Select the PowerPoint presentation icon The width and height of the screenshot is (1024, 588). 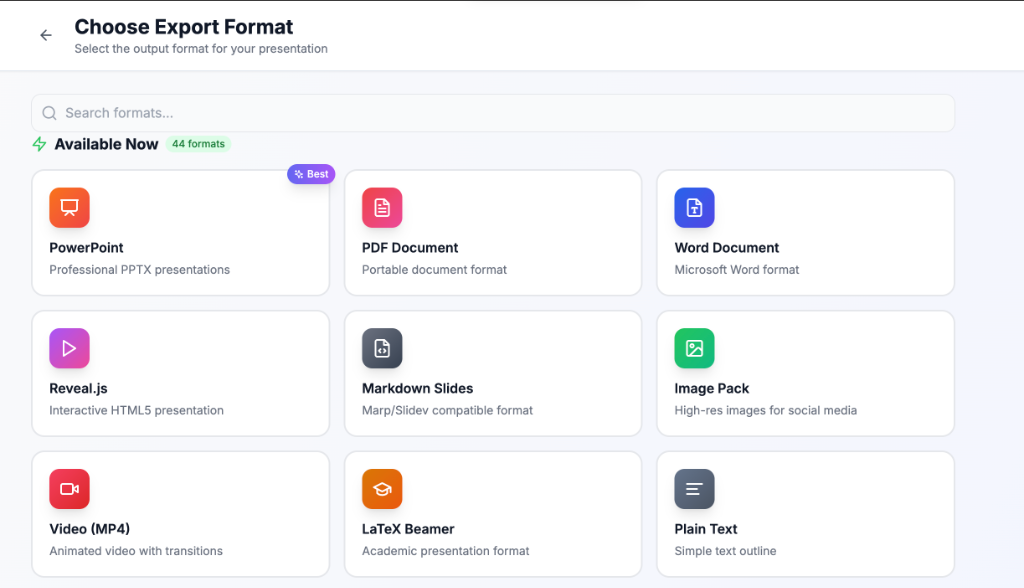tap(68, 207)
